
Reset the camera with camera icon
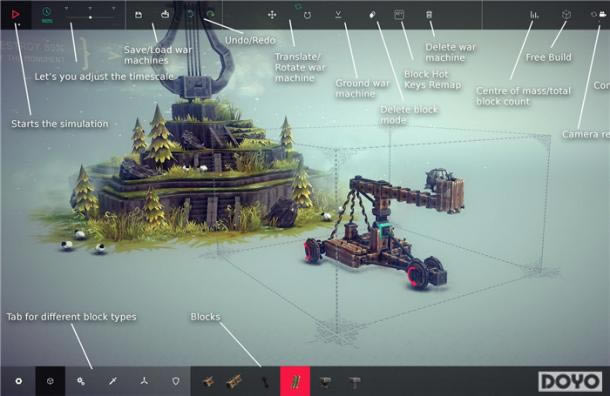pos(602,14)
